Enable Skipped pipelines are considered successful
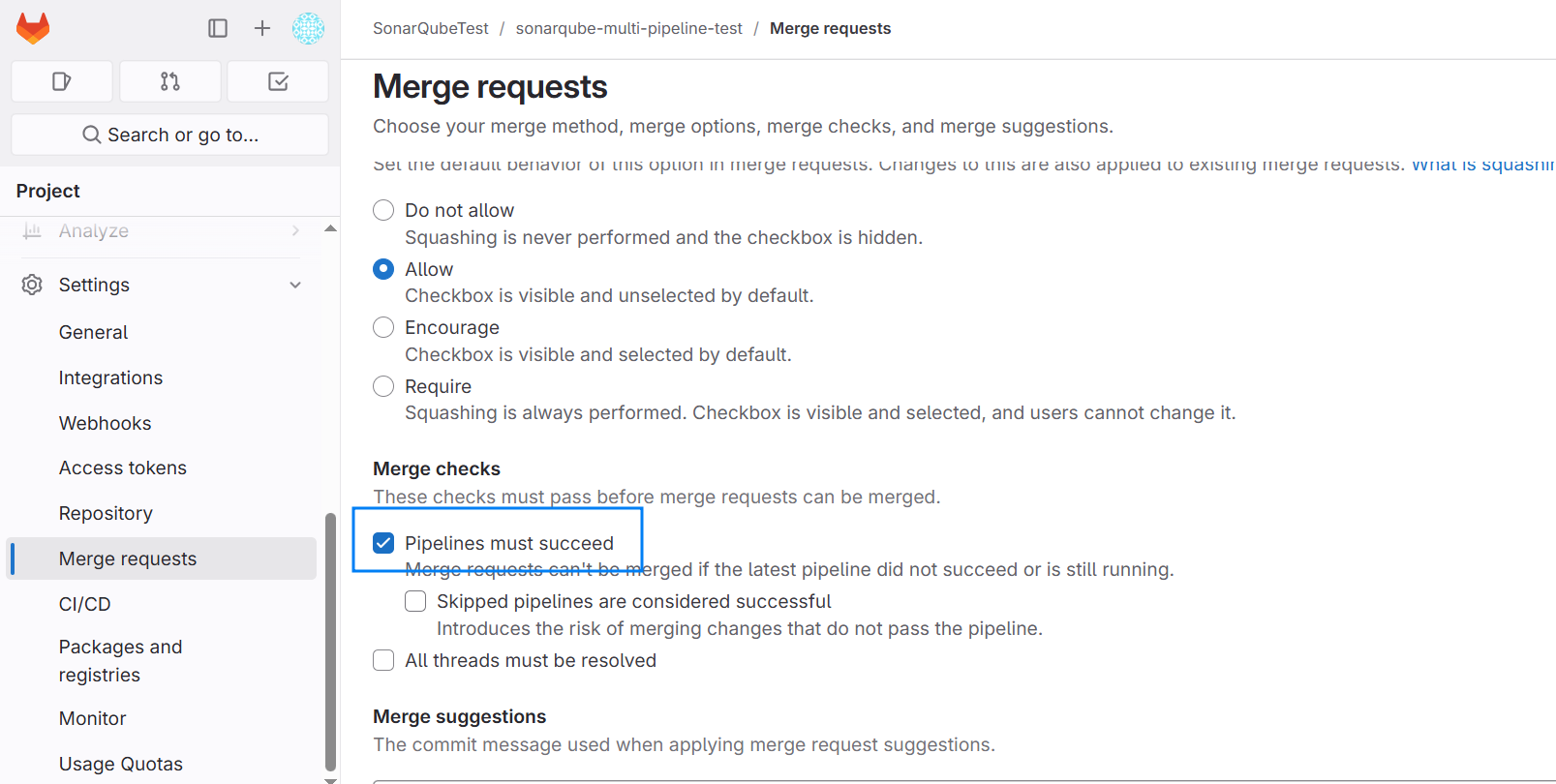The height and width of the screenshot is (784, 1556). (415, 601)
